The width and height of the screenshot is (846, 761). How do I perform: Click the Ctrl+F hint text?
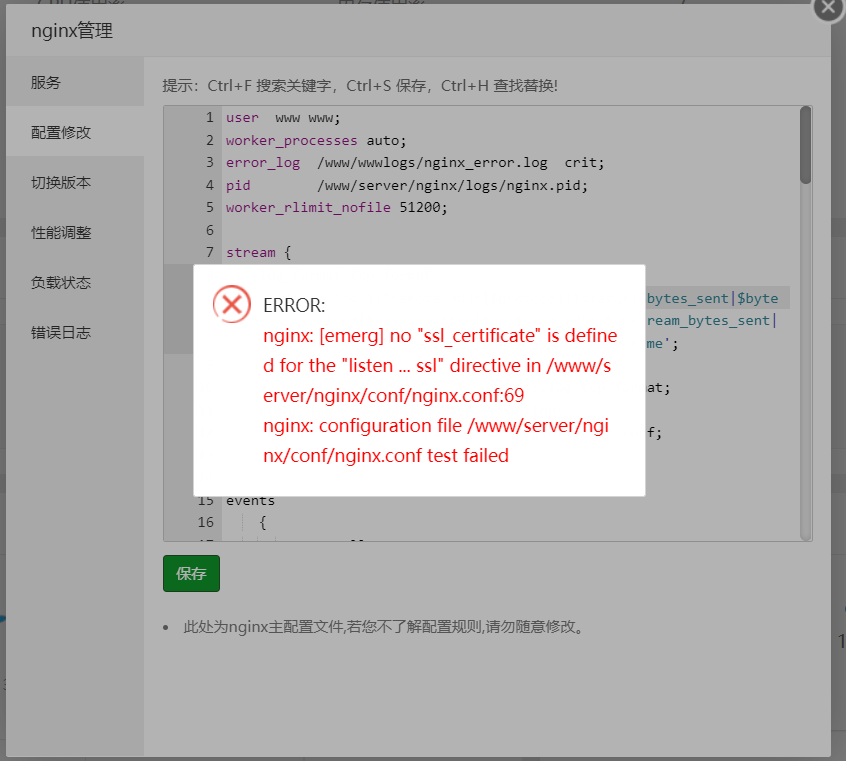(x=360, y=86)
